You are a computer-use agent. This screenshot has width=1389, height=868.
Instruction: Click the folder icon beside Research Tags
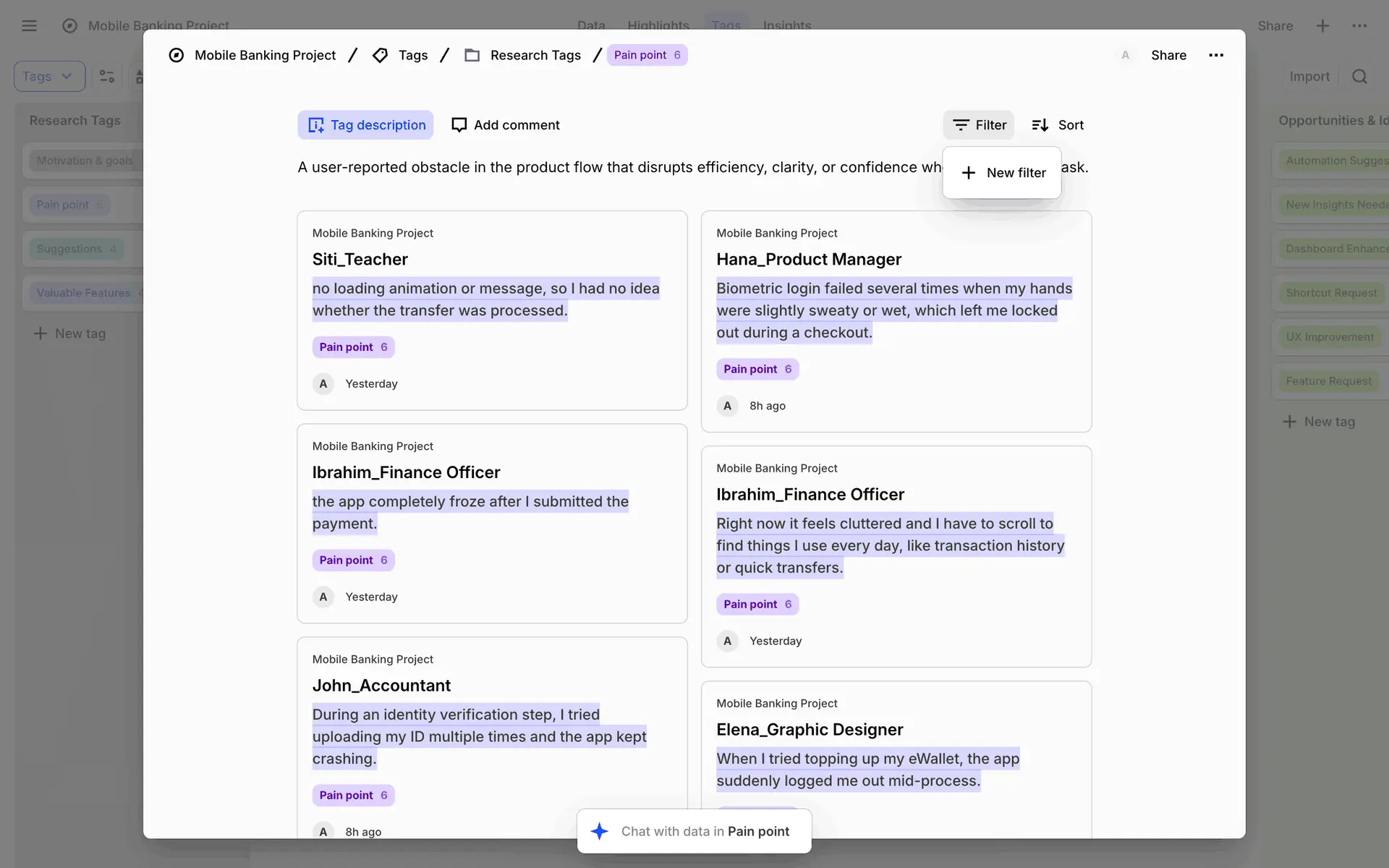[472, 55]
